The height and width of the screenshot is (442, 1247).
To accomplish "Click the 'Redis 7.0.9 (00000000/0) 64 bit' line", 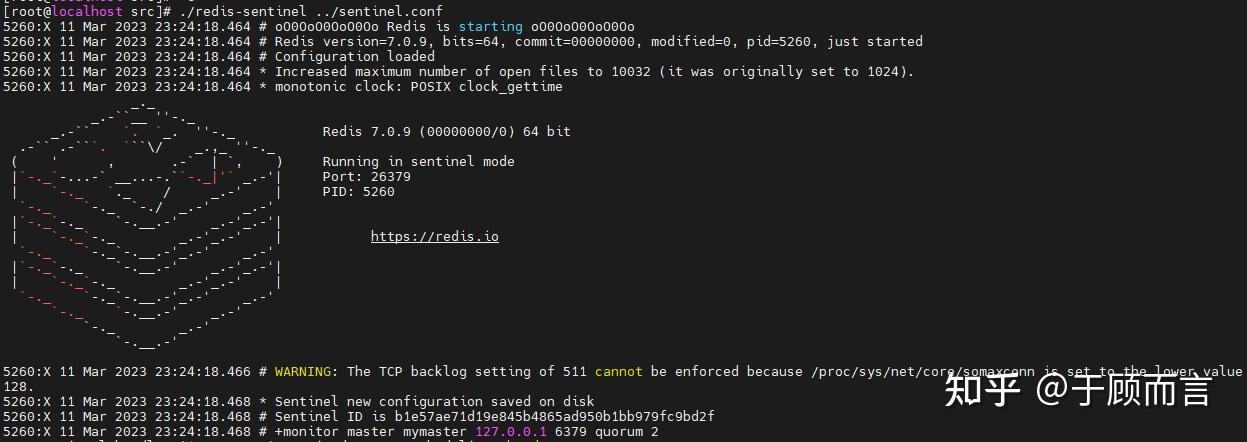I will (x=447, y=132).
